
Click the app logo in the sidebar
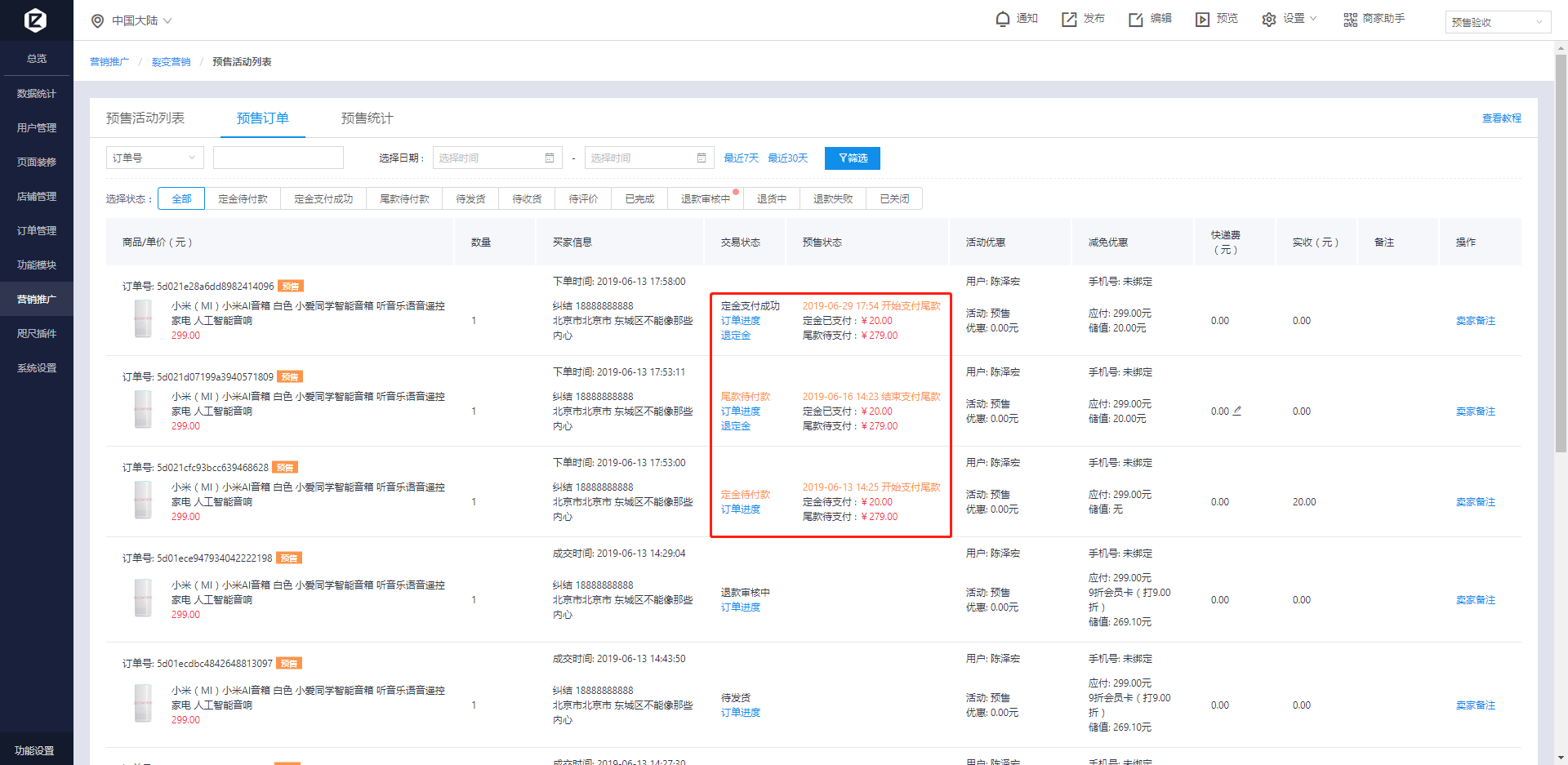click(35, 20)
